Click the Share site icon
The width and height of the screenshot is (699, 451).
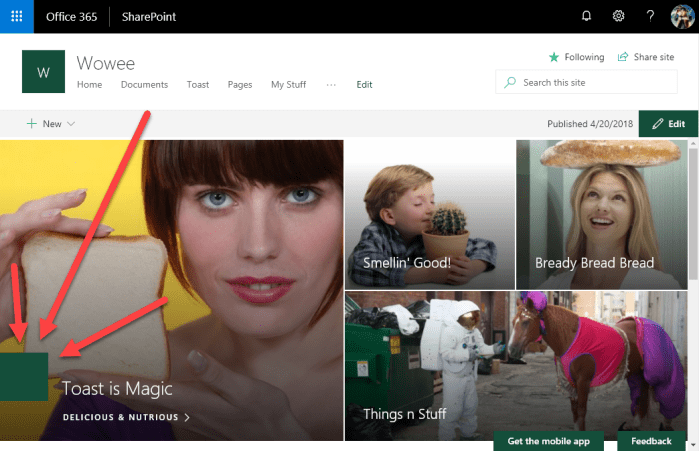pos(623,57)
